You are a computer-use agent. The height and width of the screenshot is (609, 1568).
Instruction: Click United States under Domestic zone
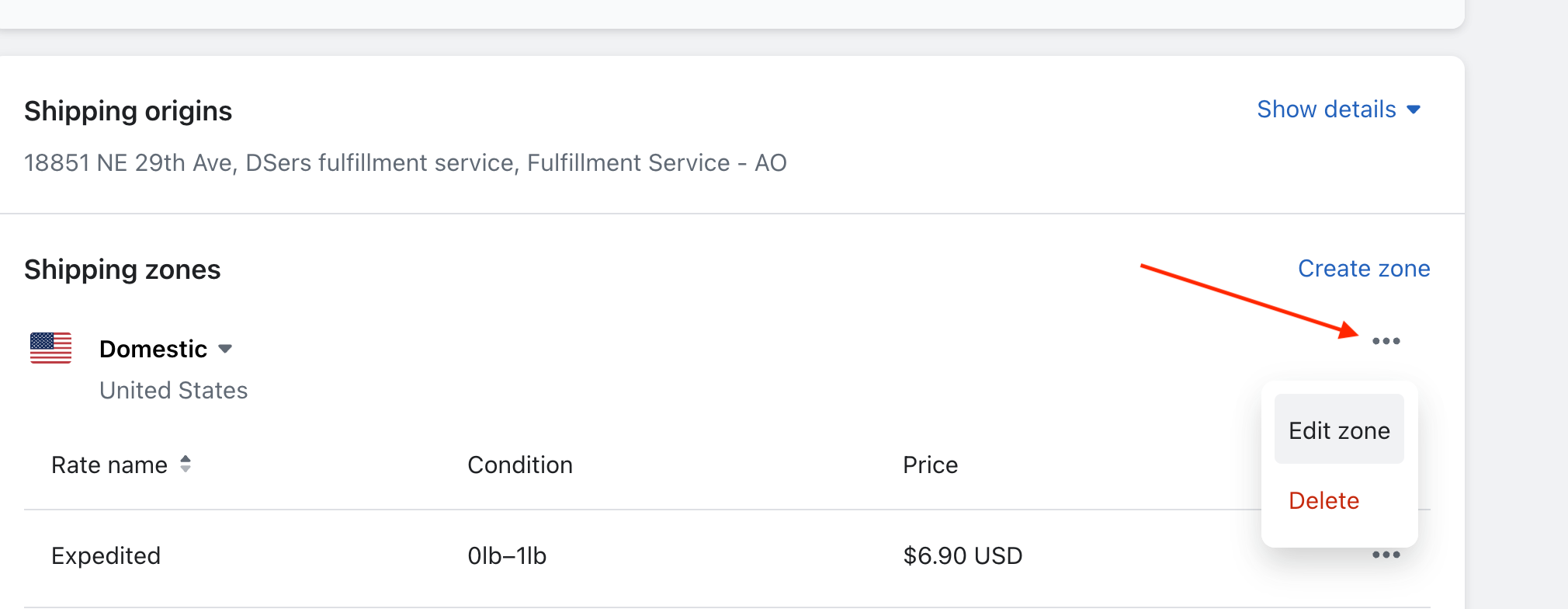[174, 390]
